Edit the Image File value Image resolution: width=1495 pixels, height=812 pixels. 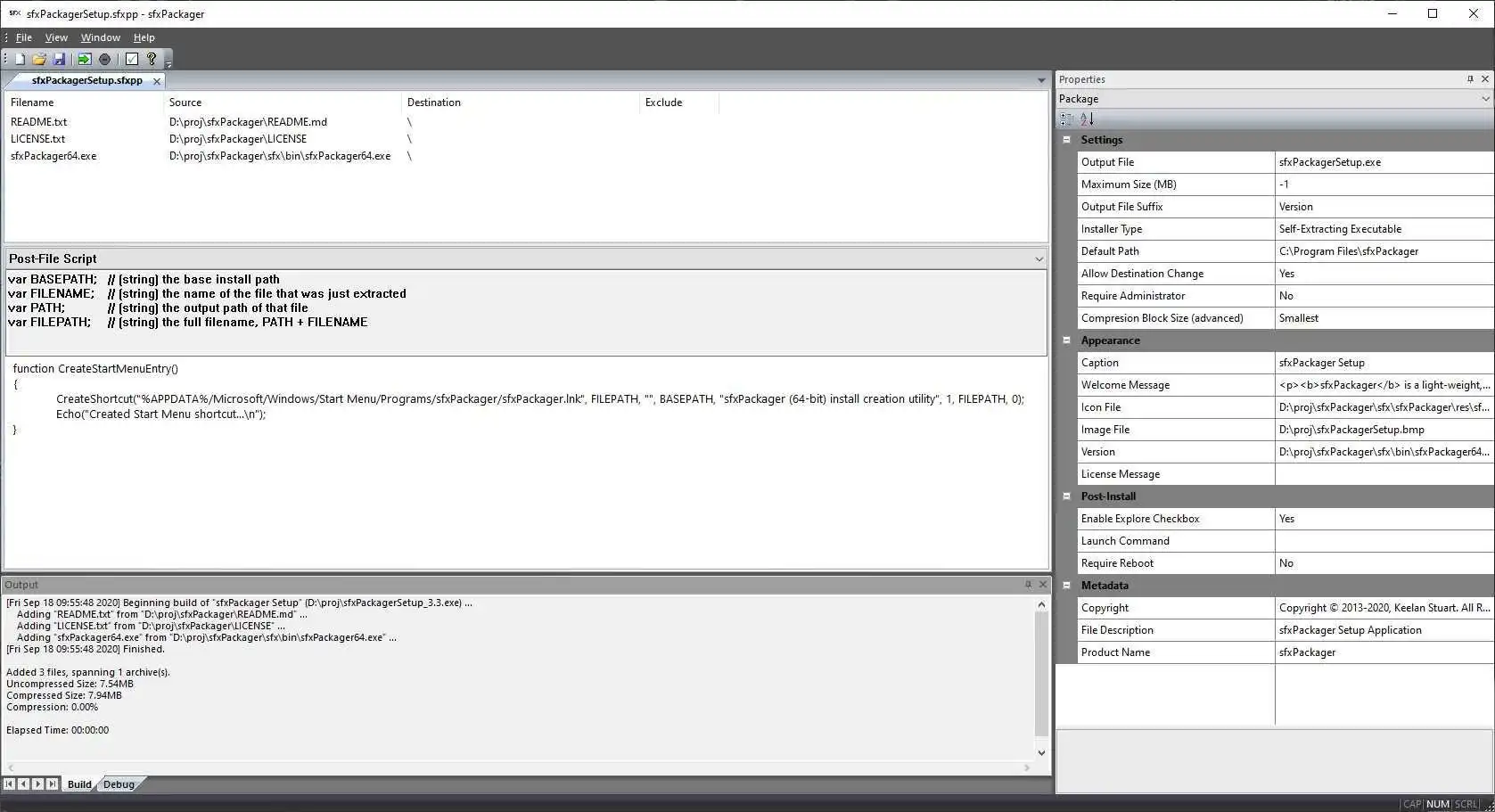pyautogui.click(x=1384, y=430)
